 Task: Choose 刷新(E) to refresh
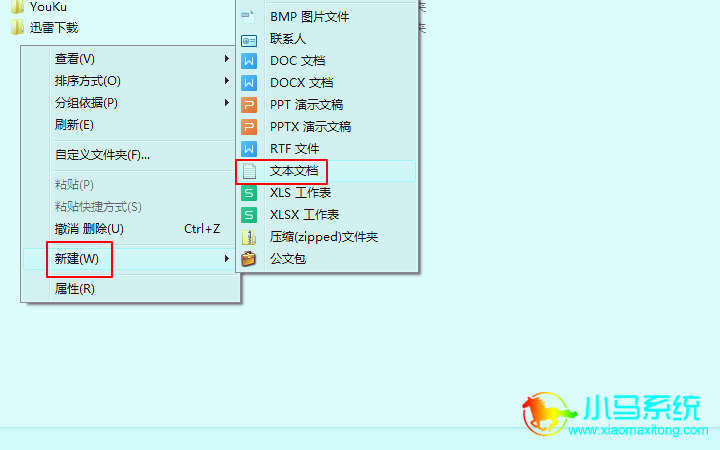[x=129, y=125]
